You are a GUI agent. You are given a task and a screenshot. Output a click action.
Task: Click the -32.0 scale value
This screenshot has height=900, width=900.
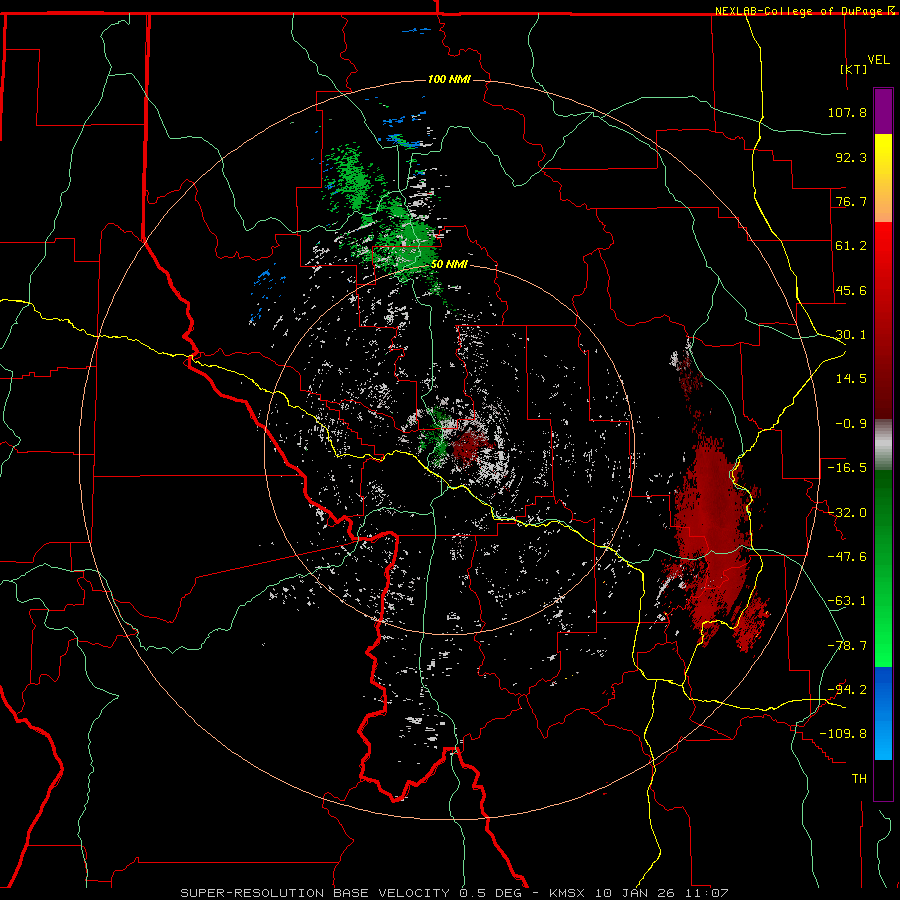(x=847, y=513)
